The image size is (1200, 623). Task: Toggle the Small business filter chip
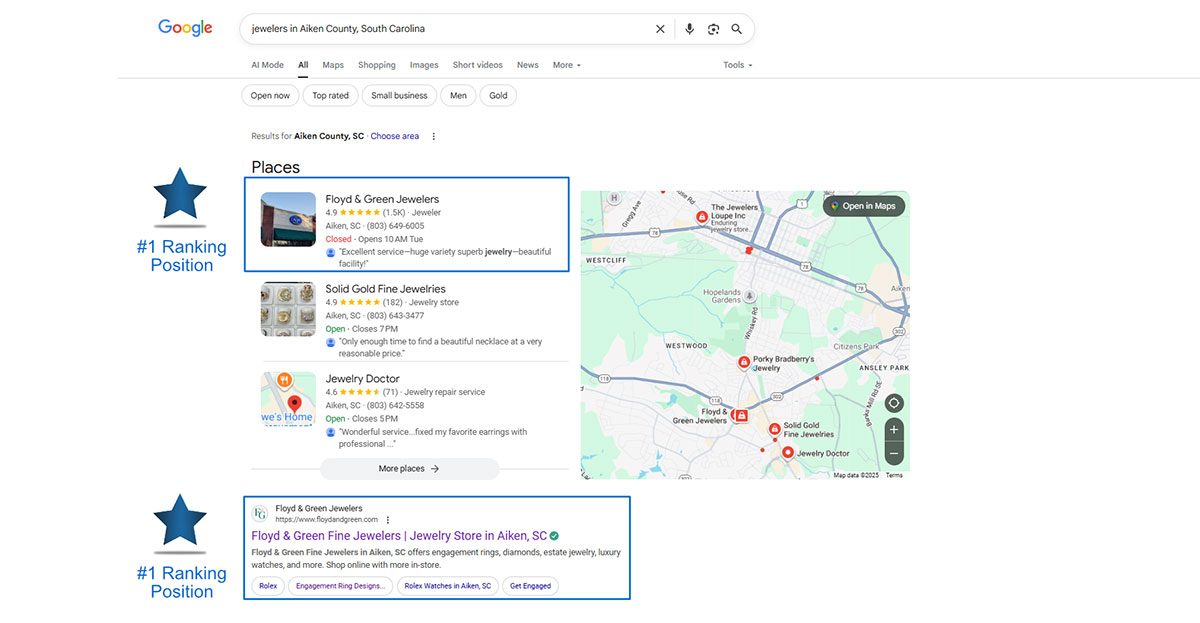[x=399, y=96]
